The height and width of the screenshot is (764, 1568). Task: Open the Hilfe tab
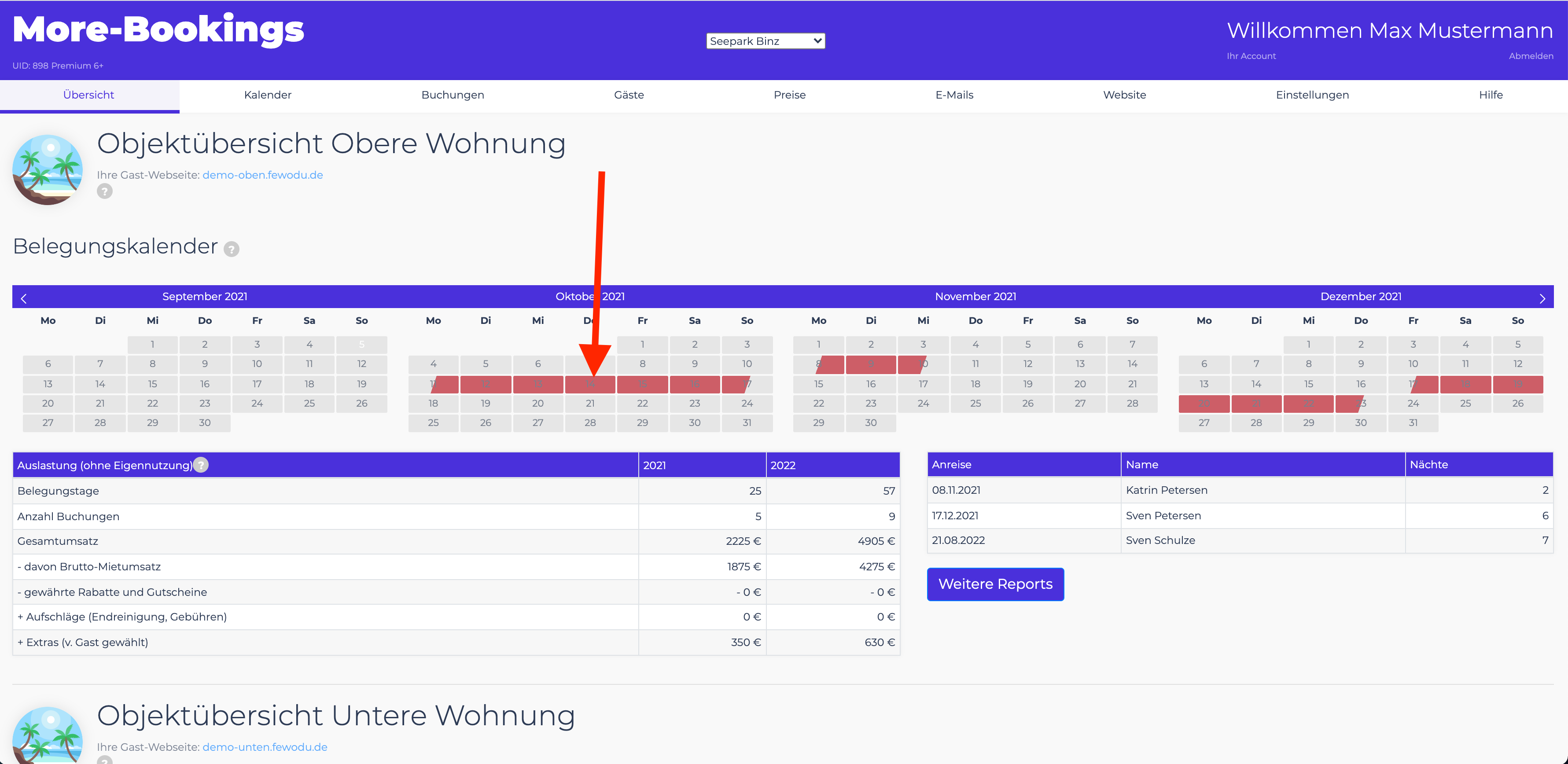coord(1491,95)
